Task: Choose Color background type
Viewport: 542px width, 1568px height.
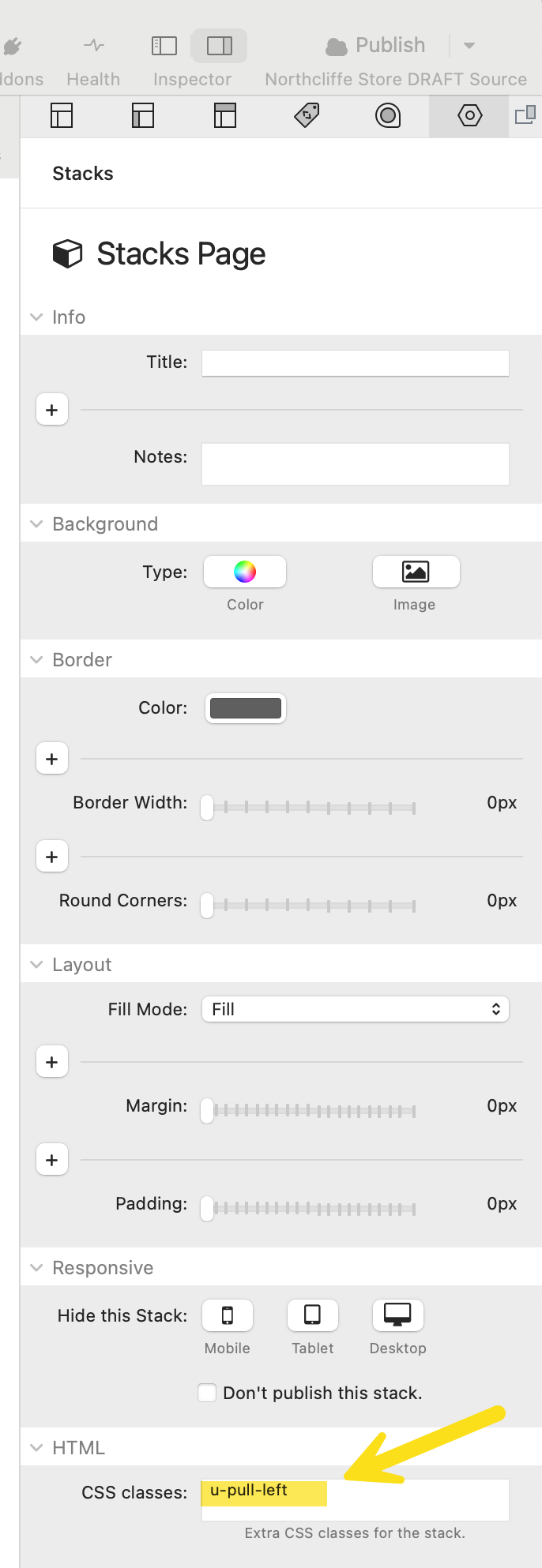Action: [245, 572]
